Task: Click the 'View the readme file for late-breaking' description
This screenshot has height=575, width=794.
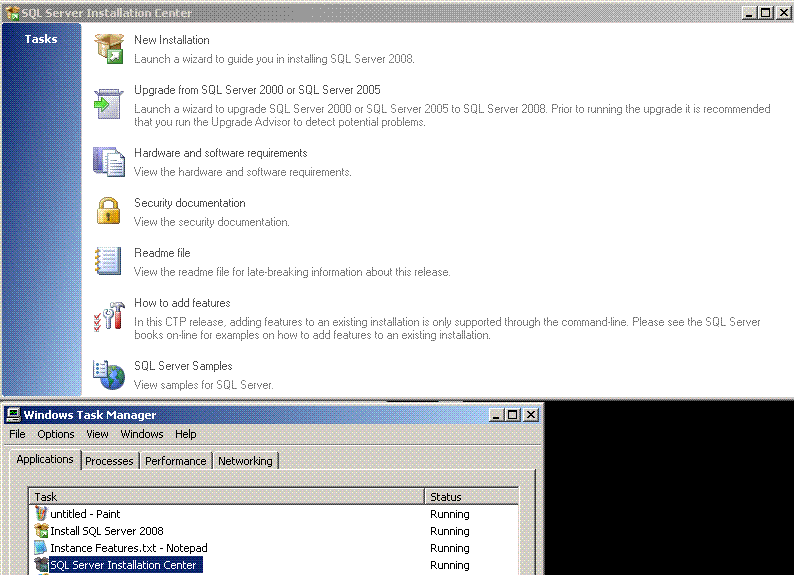Action: [x=292, y=272]
